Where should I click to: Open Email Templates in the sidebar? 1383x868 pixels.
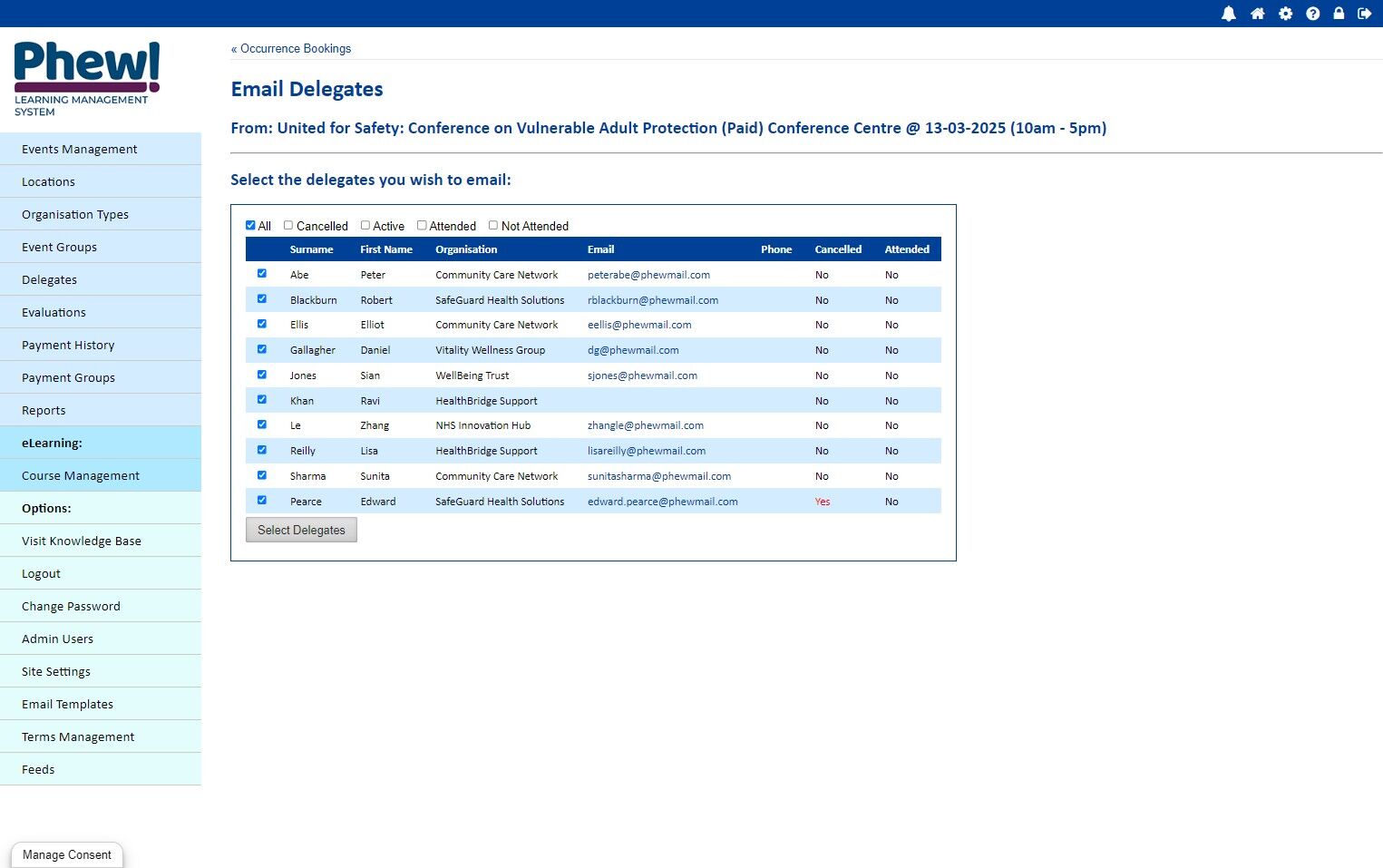pyautogui.click(x=101, y=704)
